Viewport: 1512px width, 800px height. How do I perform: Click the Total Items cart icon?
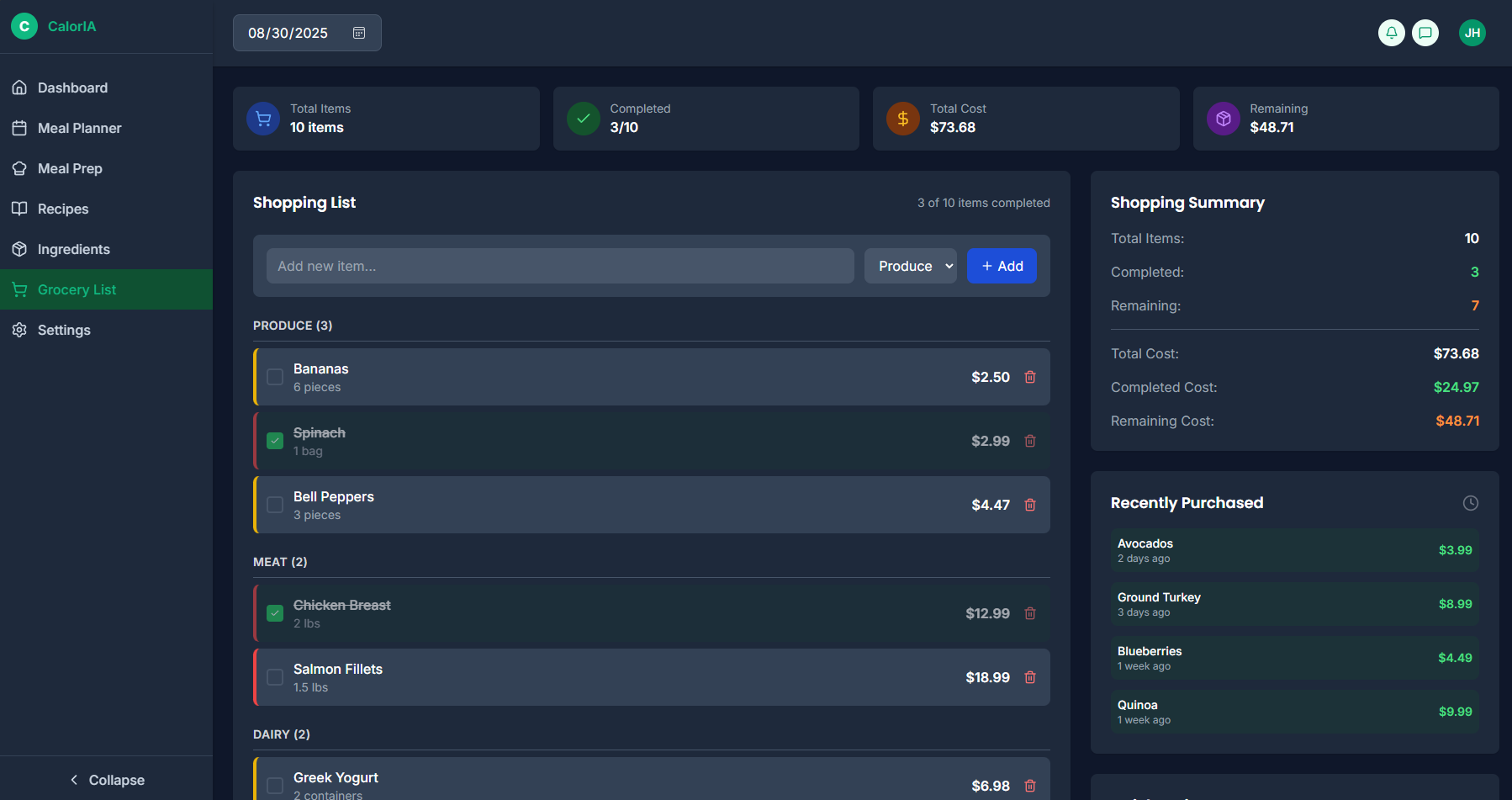click(263, 119)
